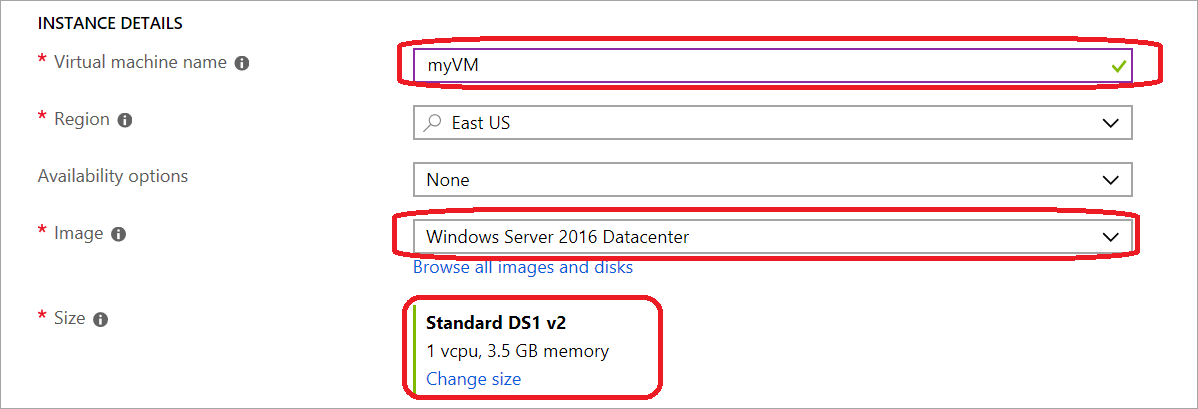Show info tooltip icon beside Image label

tap(118, 235)
